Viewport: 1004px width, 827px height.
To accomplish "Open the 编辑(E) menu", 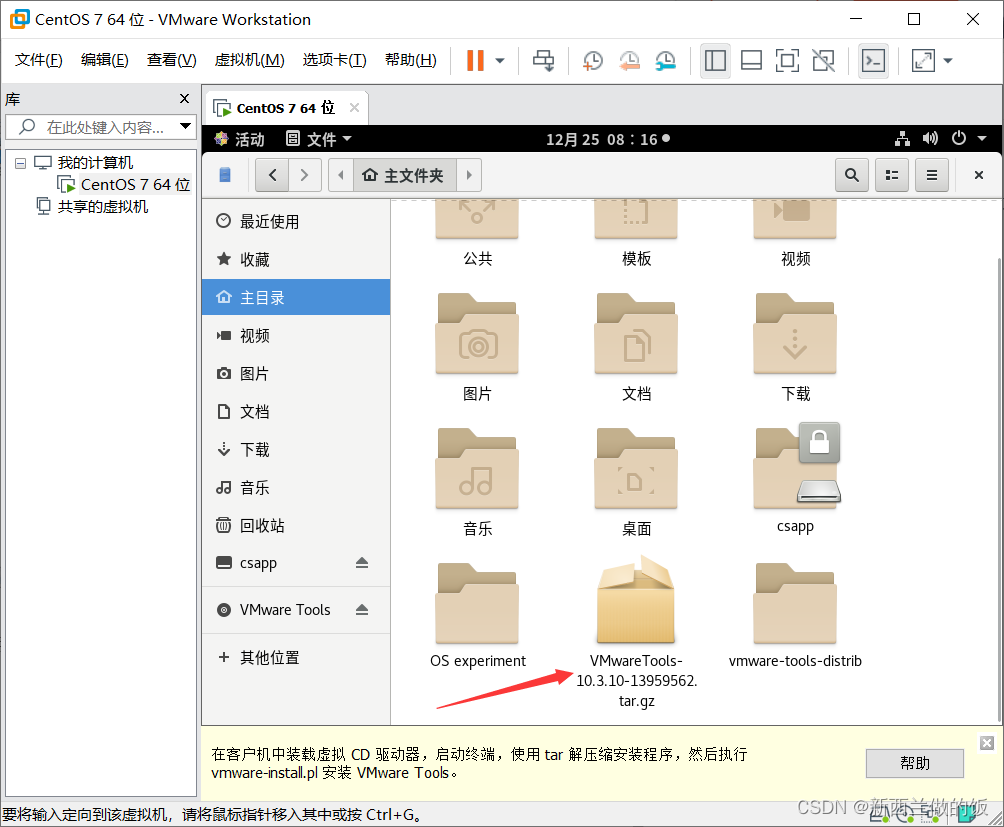I will pos(104,60).
